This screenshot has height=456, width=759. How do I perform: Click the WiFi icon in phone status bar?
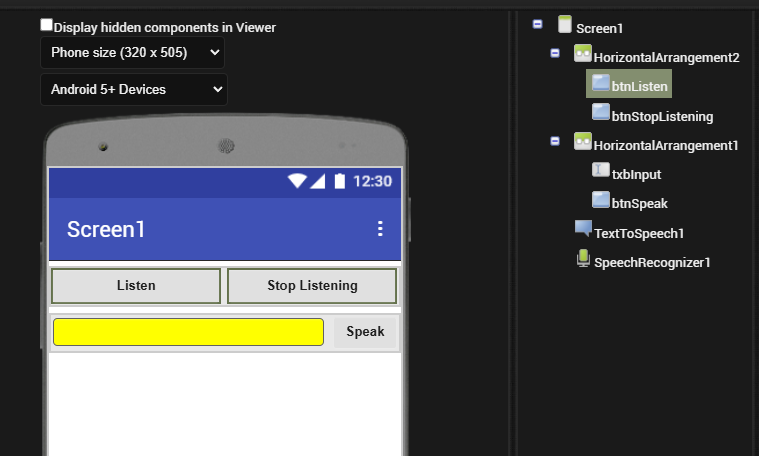pos(297,181)
